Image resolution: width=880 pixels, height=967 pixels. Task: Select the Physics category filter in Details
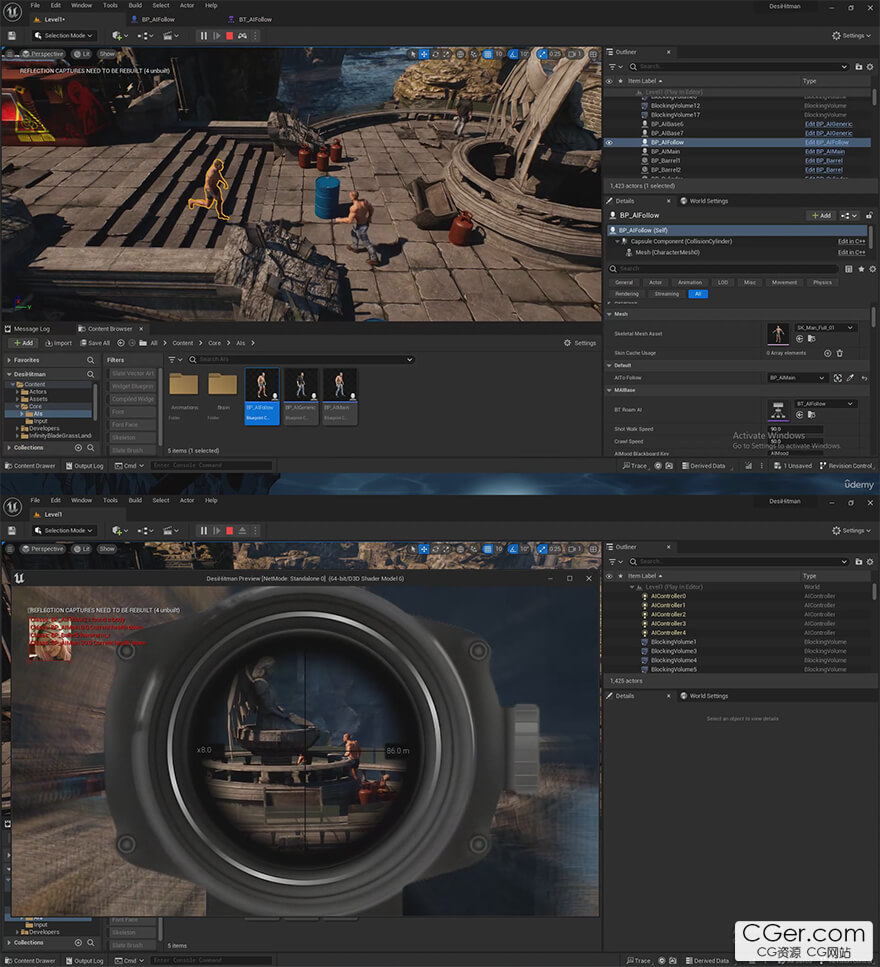pos(822,282)
